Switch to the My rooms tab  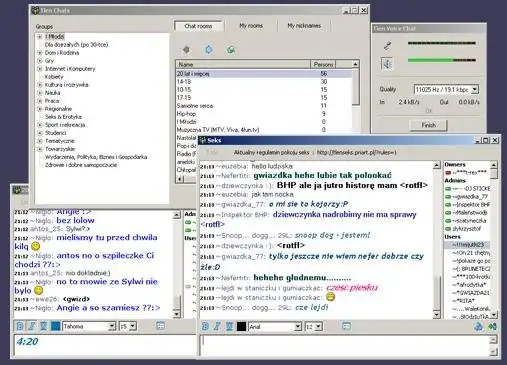click(x=251, y=26)
